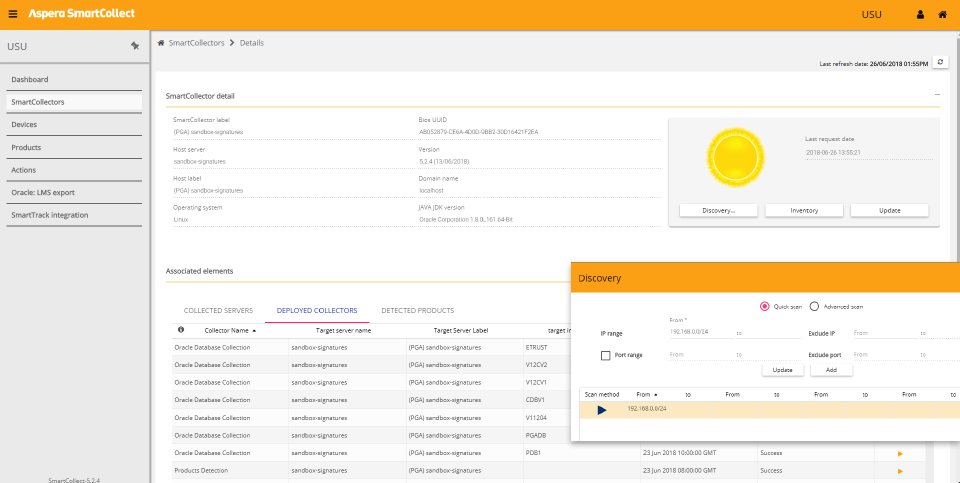Screen dimensions: 960x483
Task: Pin the USU sidebar panel
Action: click(135, 46)
